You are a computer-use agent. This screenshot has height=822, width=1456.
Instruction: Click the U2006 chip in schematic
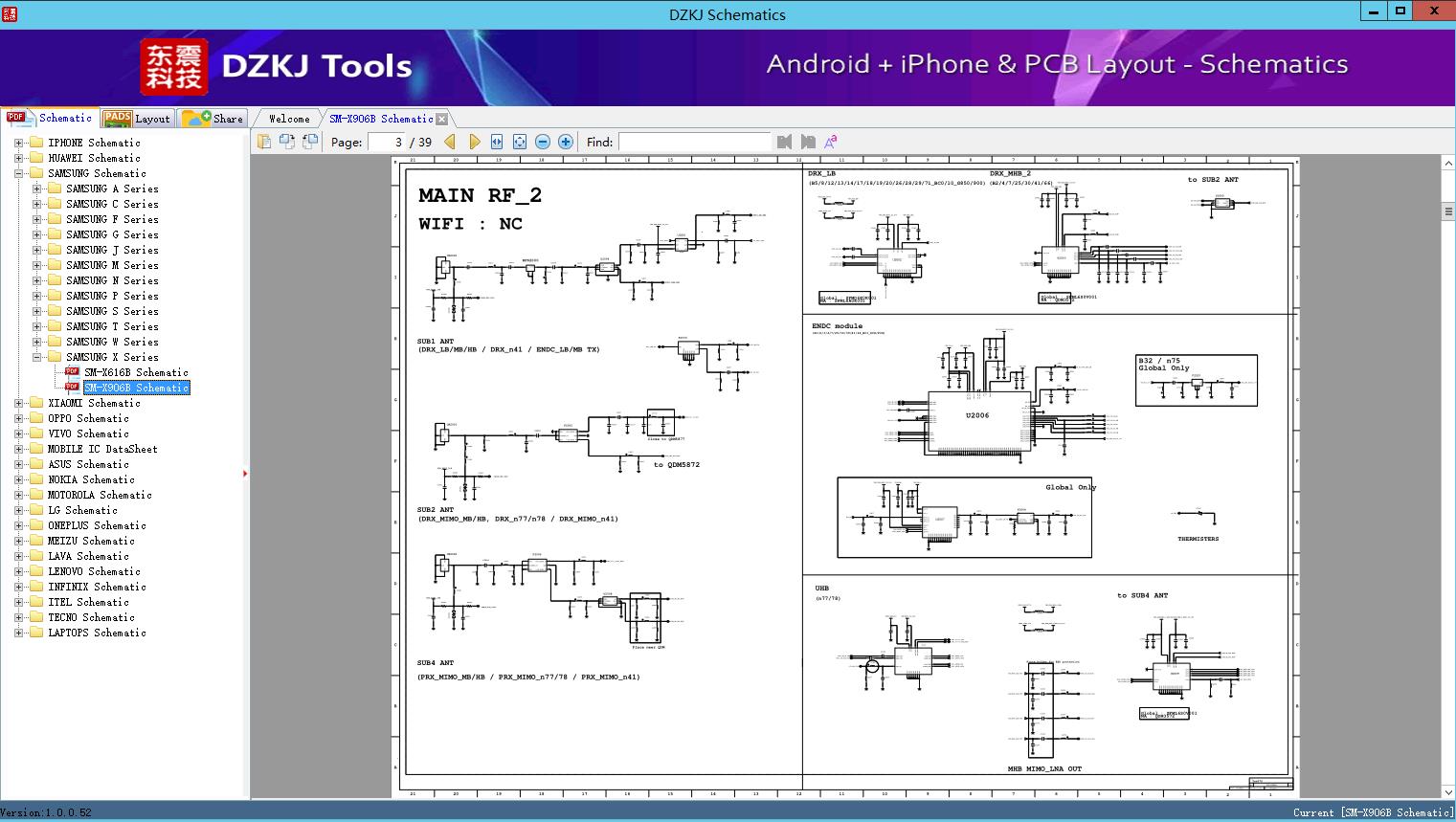[977, 421]
